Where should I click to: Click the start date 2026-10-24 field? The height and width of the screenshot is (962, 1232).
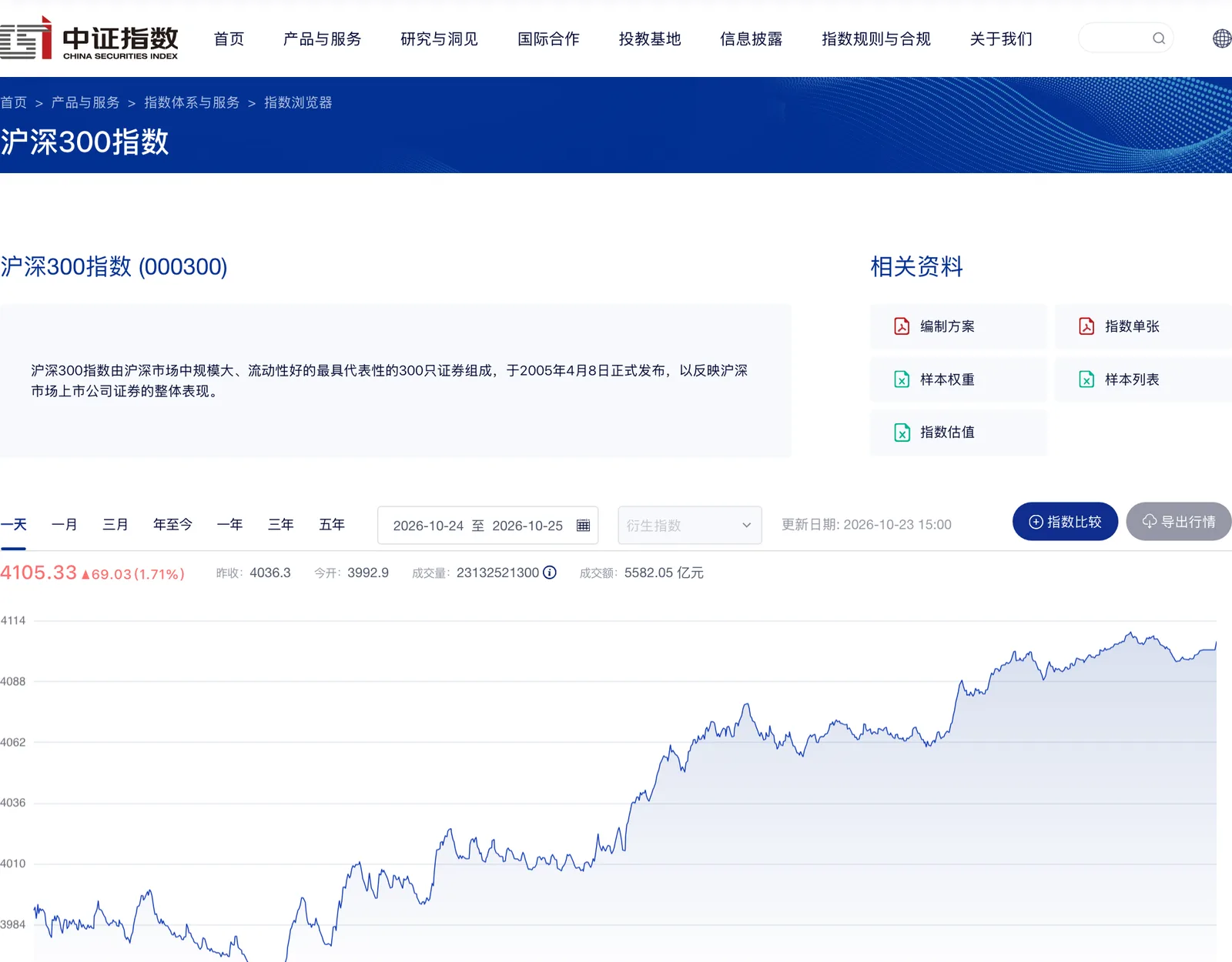pyautogui.click(x=428, y=526)
